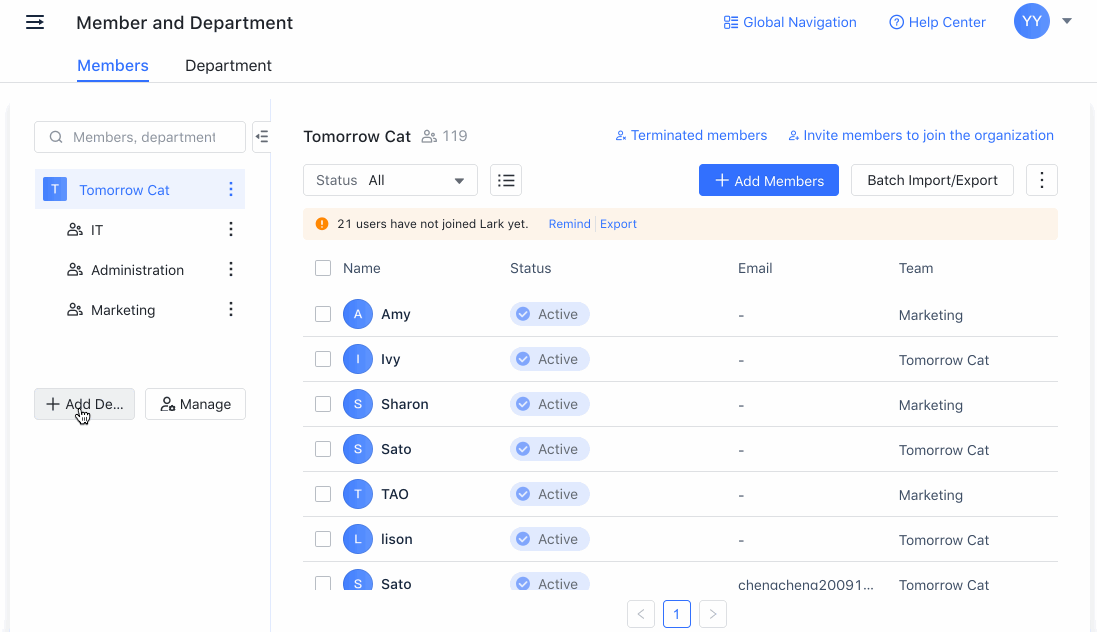Viewport: 1097px width, 632px height.
Task: Open the three-dot menu for IT department
Action: click(231, 230)
